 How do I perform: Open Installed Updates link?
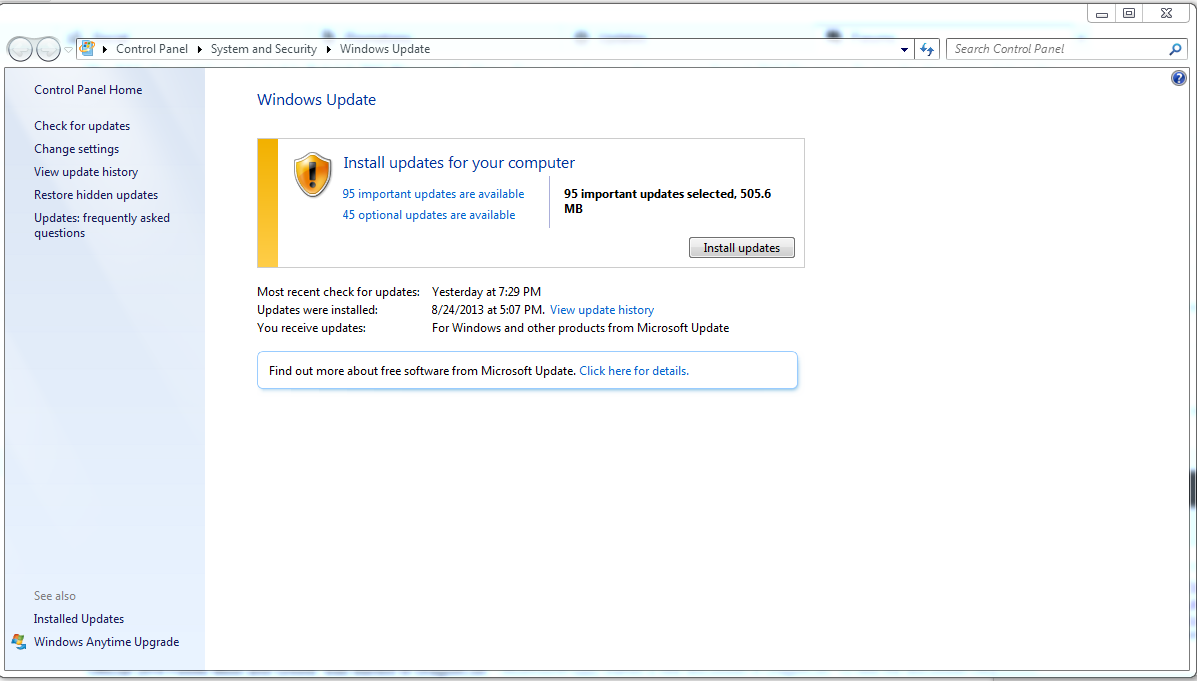click(79, 619)
